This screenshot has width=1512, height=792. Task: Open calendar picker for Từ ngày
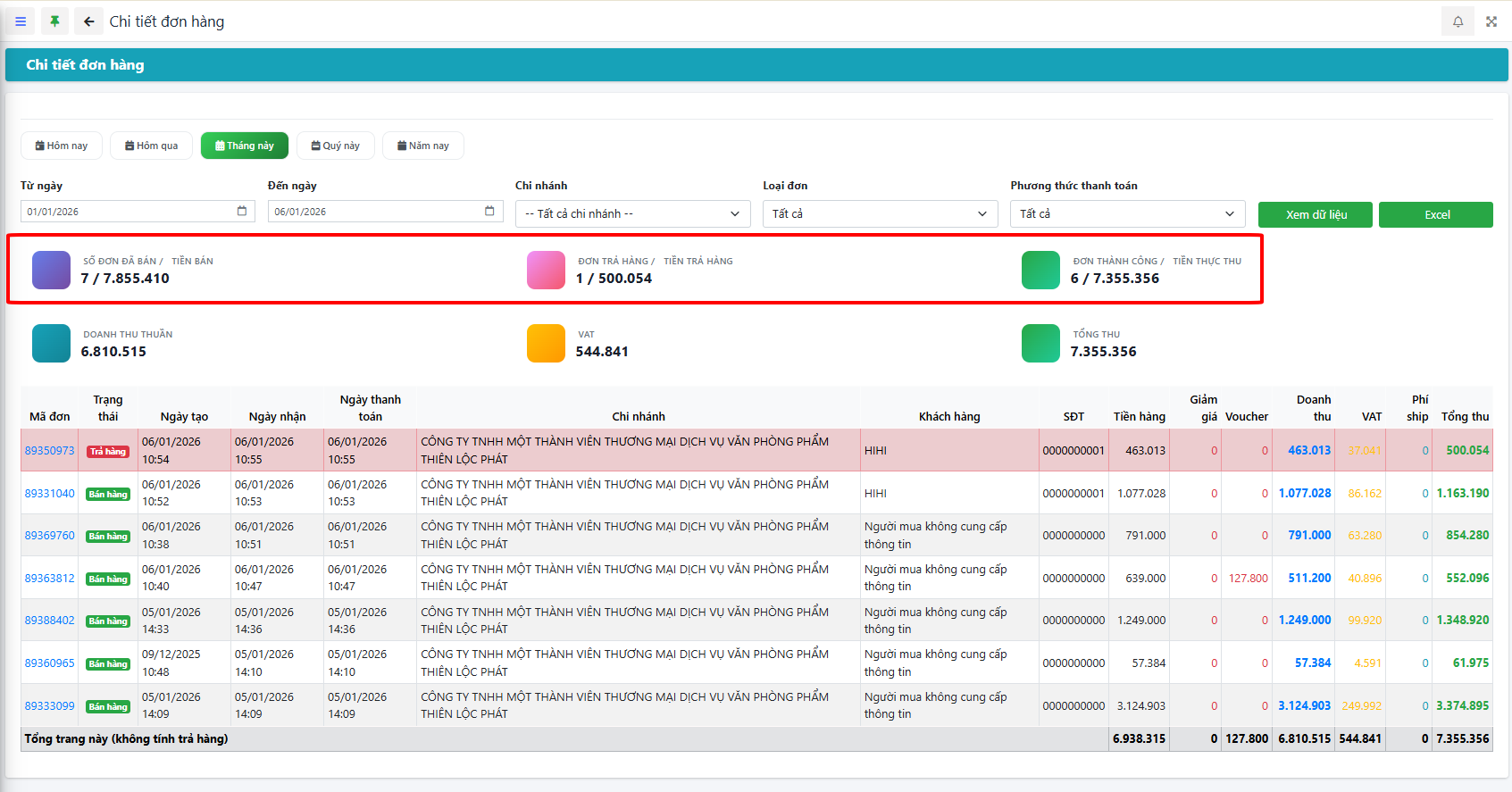[x=242, y=212]
